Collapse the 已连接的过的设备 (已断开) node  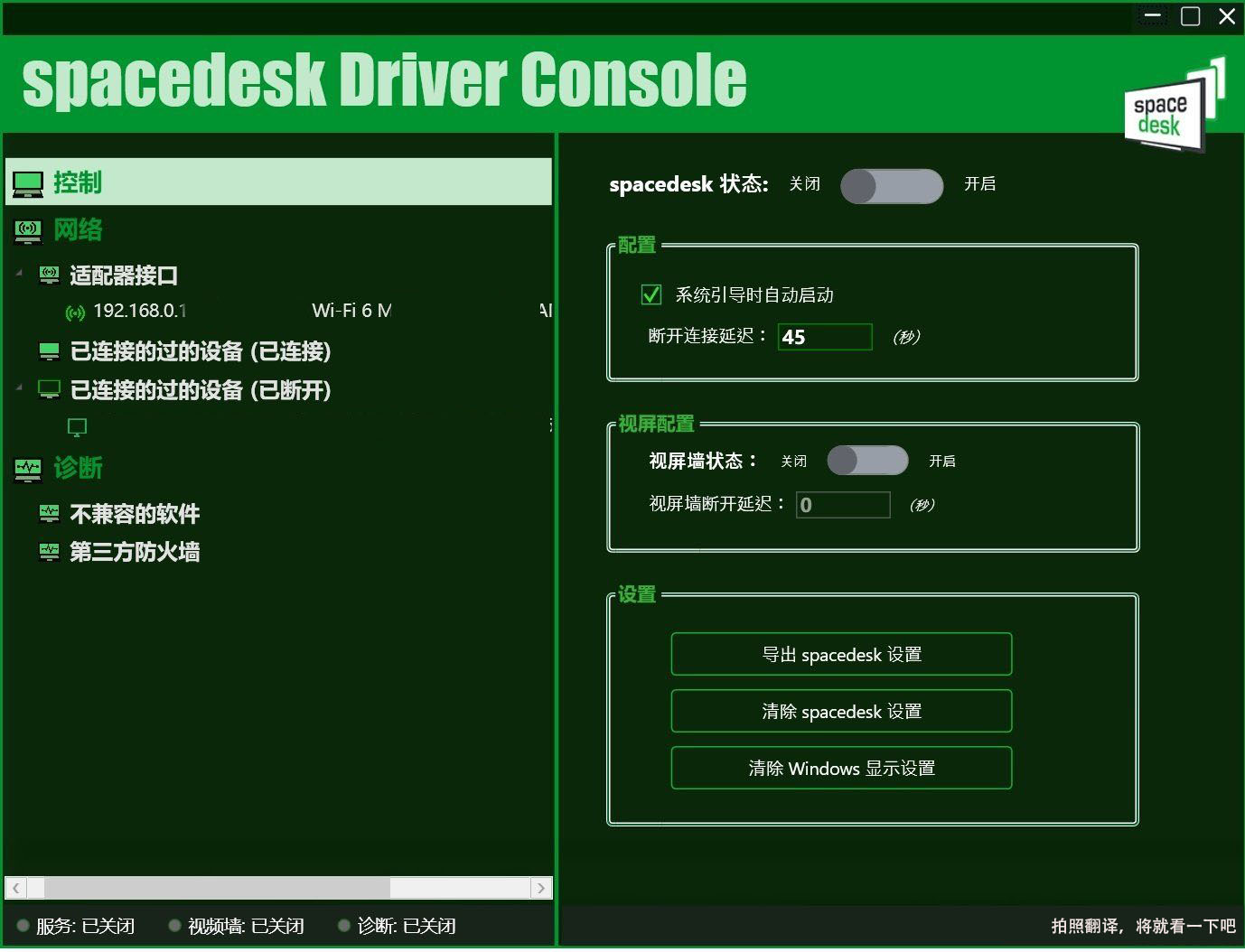click(20, 387)
